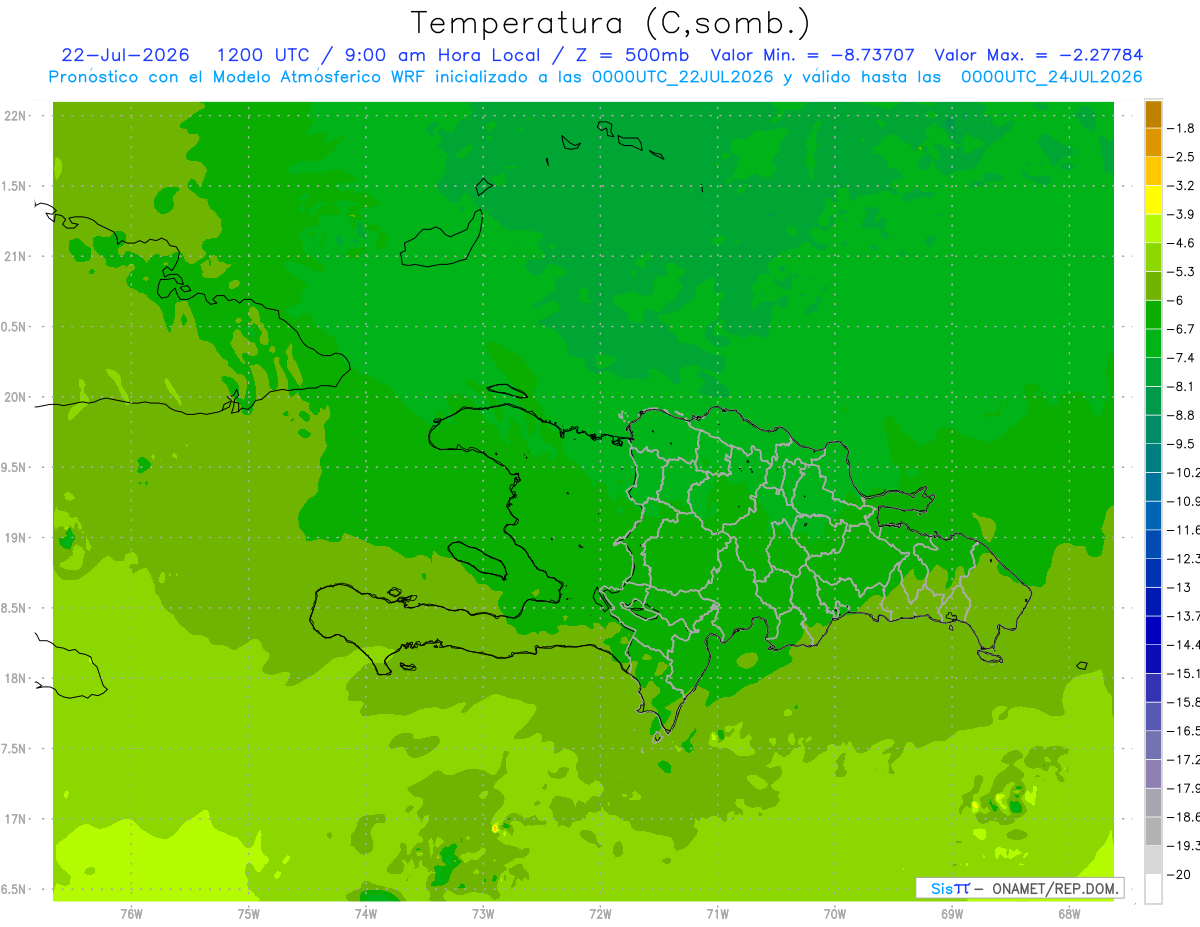Click the '68W' longitude axis label
Screen dimensions: 1200x927
click(x=1069, y=914)
